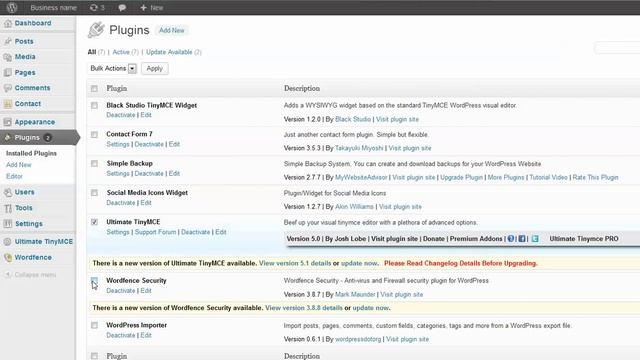This screenshot has height=360, width=640.
Task: Click Add New button beside Plugins heading
Action: (x=171, y=30)
